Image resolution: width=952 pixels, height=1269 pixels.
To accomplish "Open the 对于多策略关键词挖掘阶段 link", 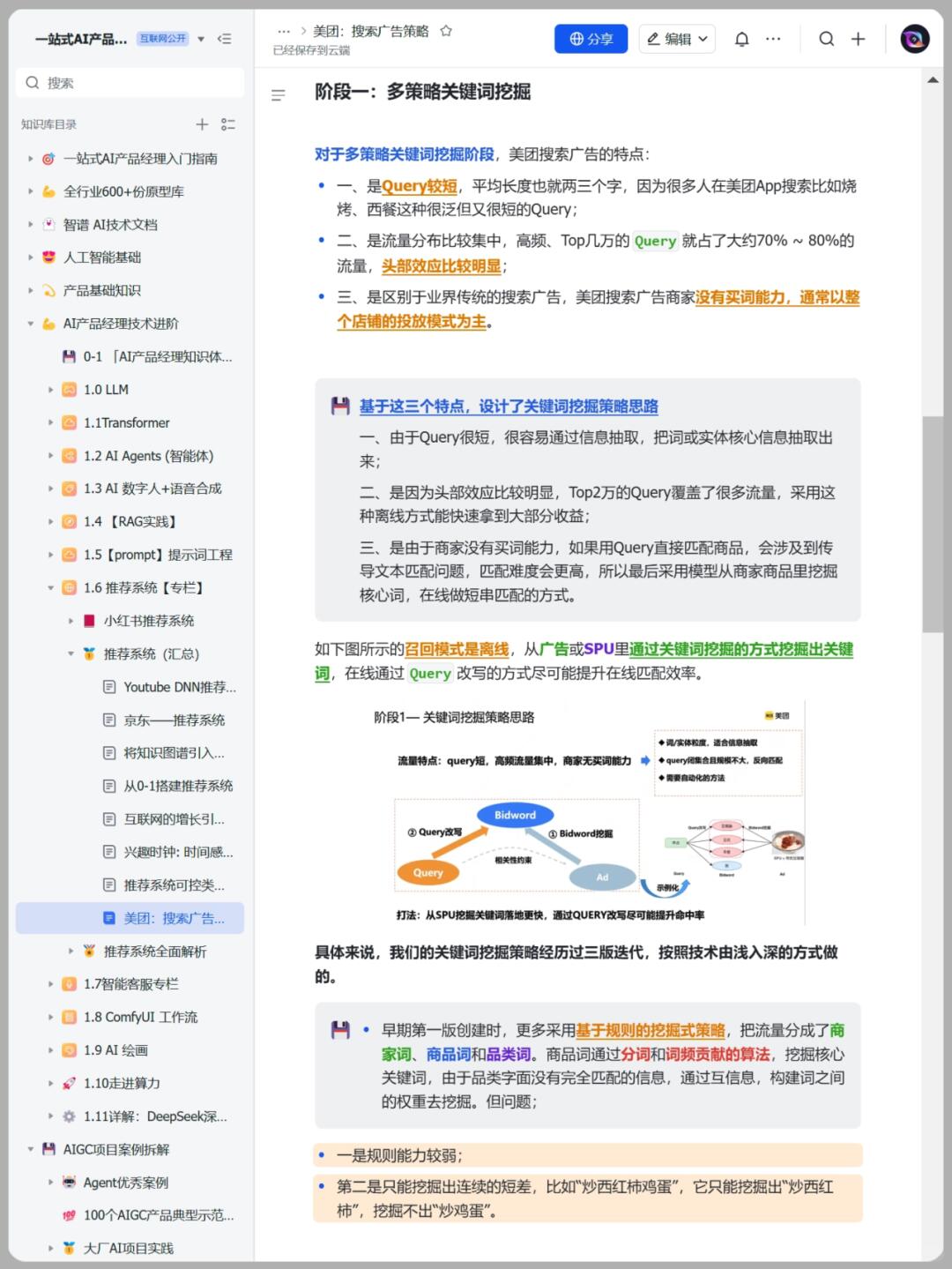I will (x=405, y=154).
